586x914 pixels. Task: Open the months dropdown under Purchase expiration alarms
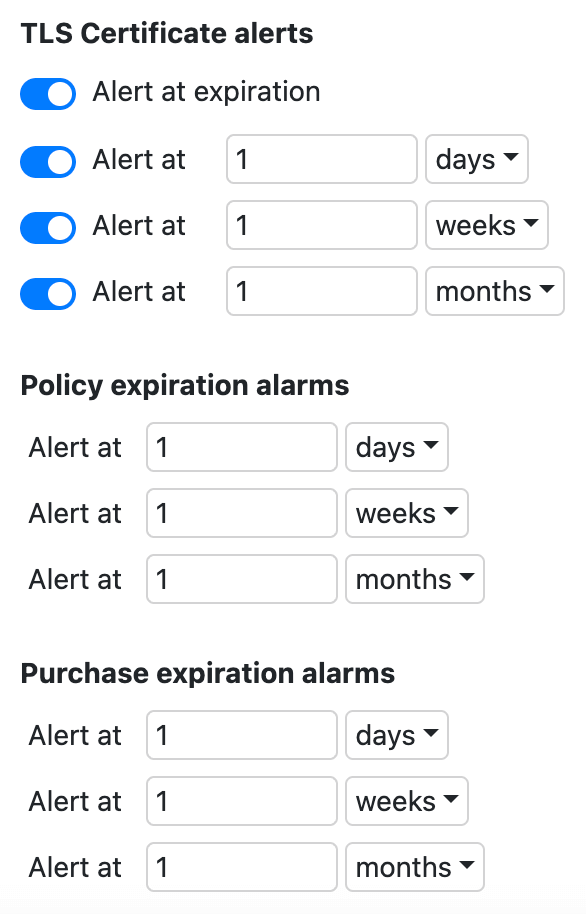click(x=415, y=867)
